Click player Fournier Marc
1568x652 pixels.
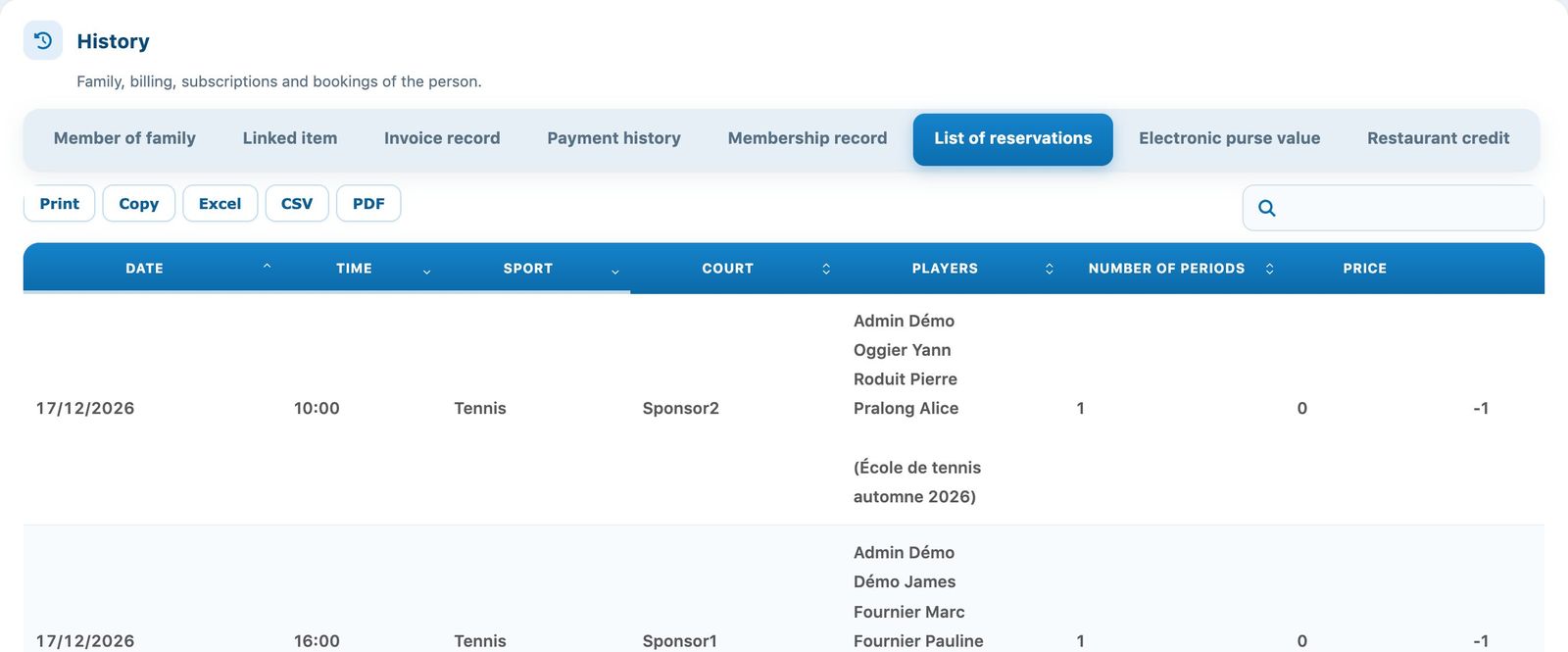coord(908,612)
